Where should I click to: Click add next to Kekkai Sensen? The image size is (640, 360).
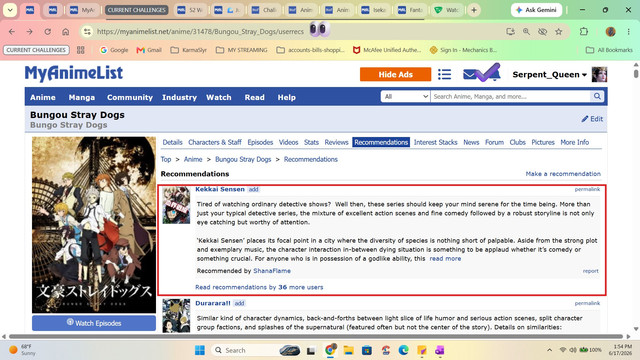point(253,189)
